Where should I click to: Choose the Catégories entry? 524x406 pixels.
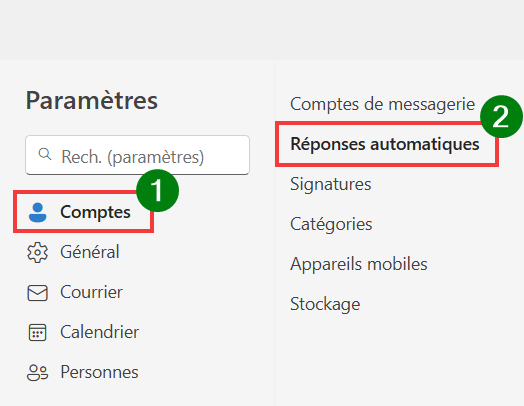[331, 224]
